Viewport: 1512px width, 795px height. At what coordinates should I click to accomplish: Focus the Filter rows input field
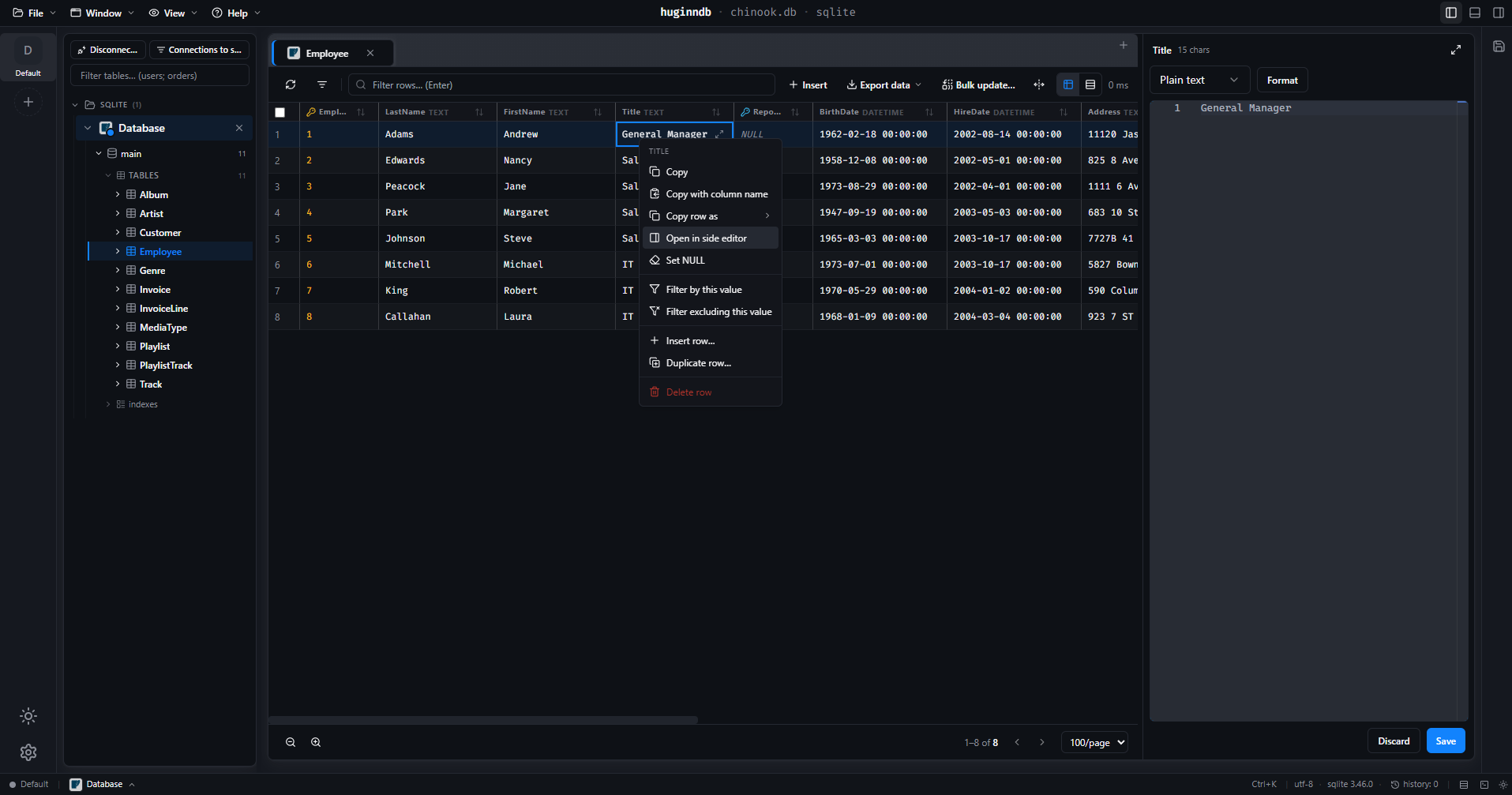pyautogui.click(x=561, y=84)
